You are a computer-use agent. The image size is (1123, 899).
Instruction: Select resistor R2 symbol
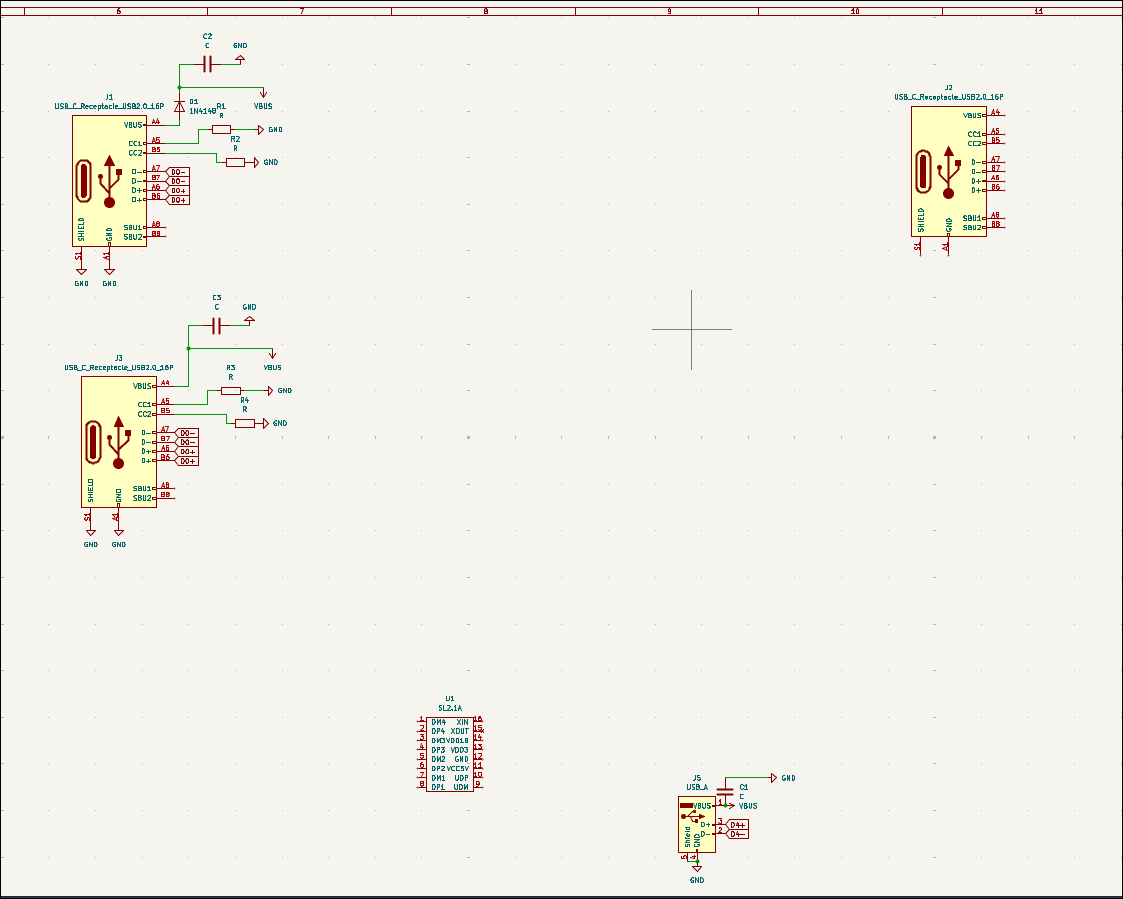coord(235,162)
